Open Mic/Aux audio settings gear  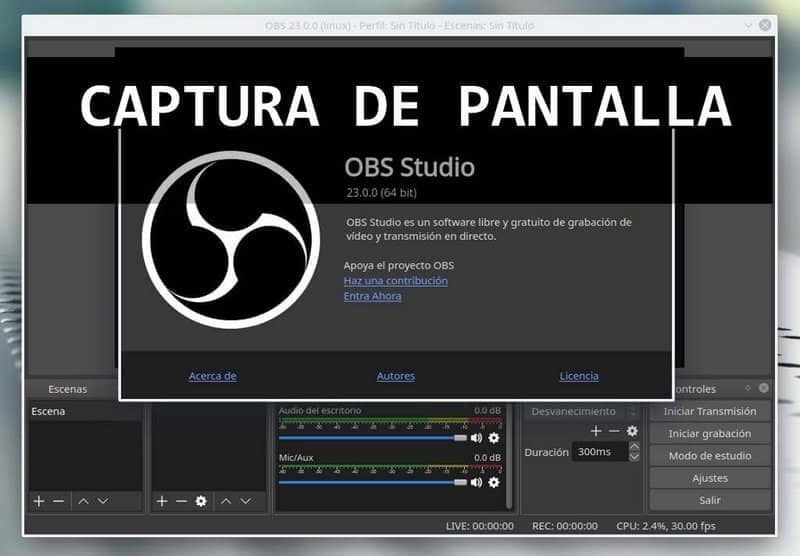[493, 482]
